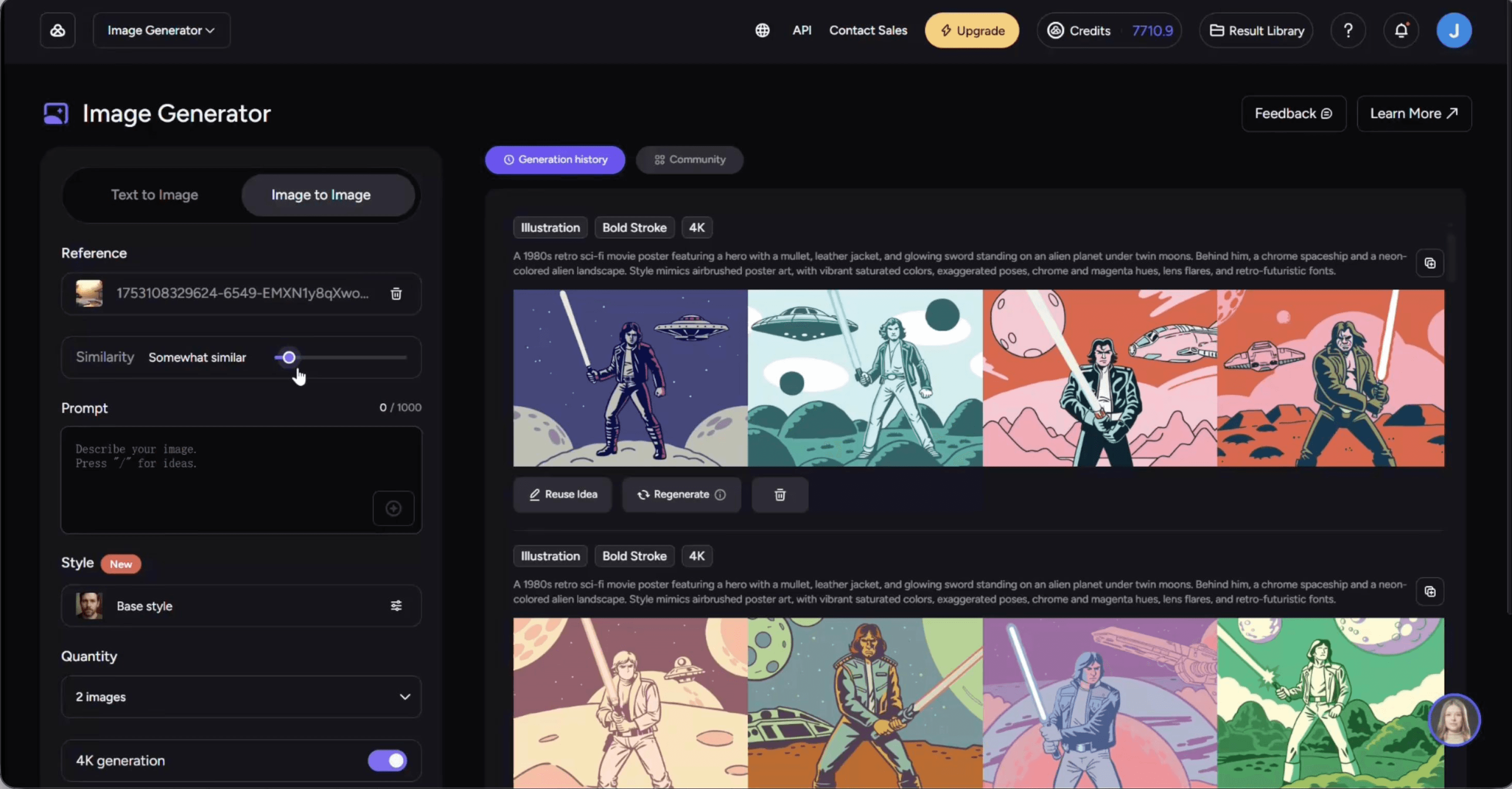Disable the 4K generation toggle
The image size is (1512, 789).
[388, 761]
